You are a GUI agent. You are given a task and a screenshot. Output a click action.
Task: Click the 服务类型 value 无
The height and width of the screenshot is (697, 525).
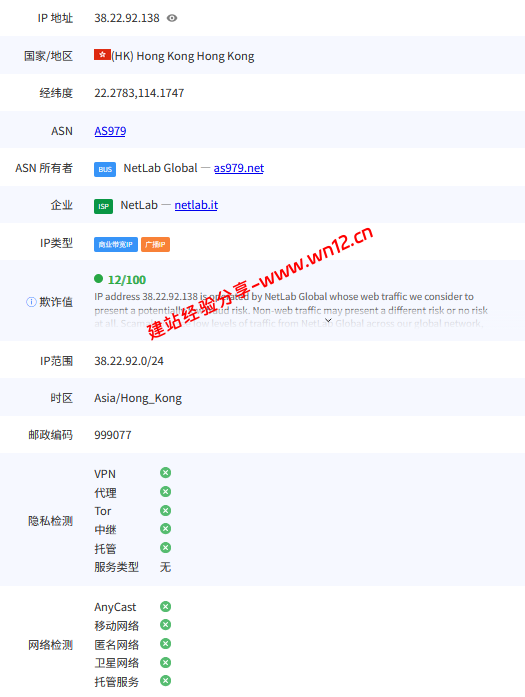click(x=165, y=567)
